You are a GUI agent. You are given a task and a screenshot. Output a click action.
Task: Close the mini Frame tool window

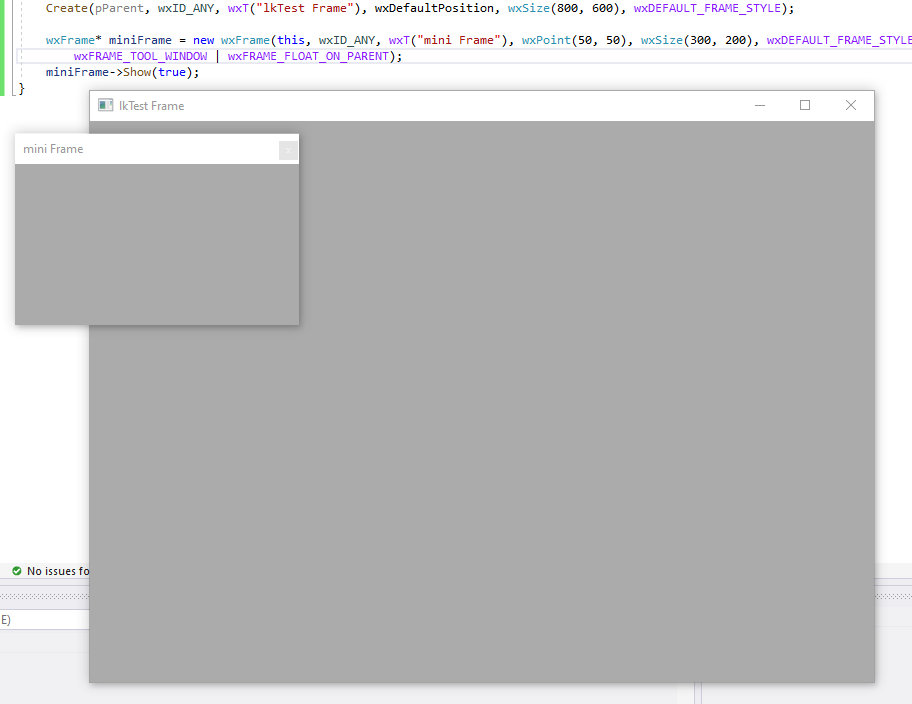(288, 150)
